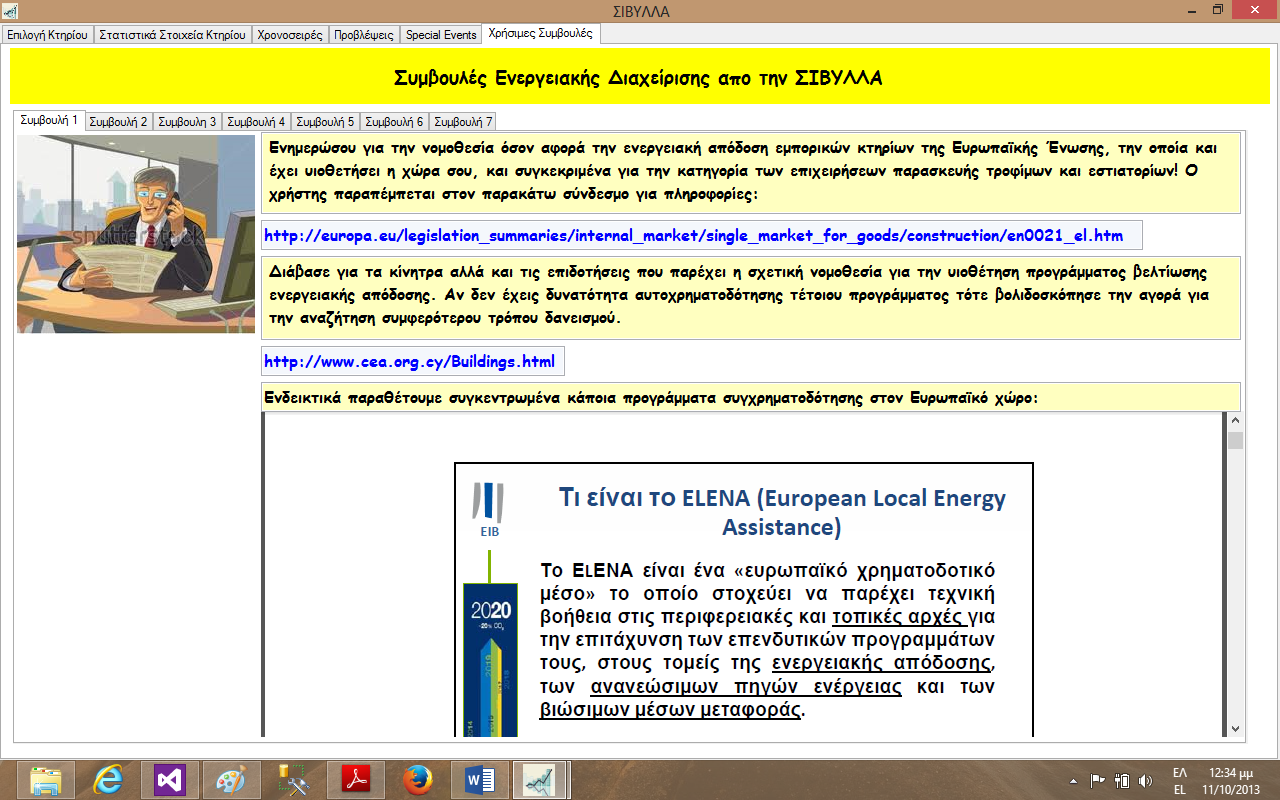Open the cea.org.cy Buildings link

[x=409, y=361]
